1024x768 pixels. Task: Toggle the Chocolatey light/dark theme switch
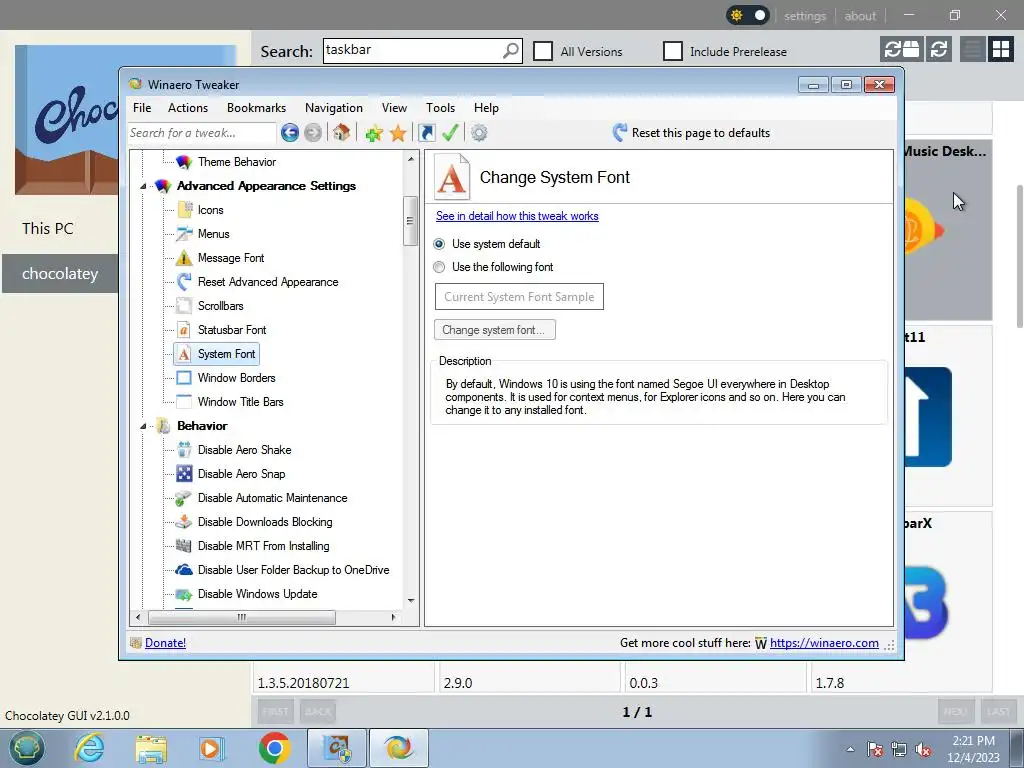coord(748,15)
